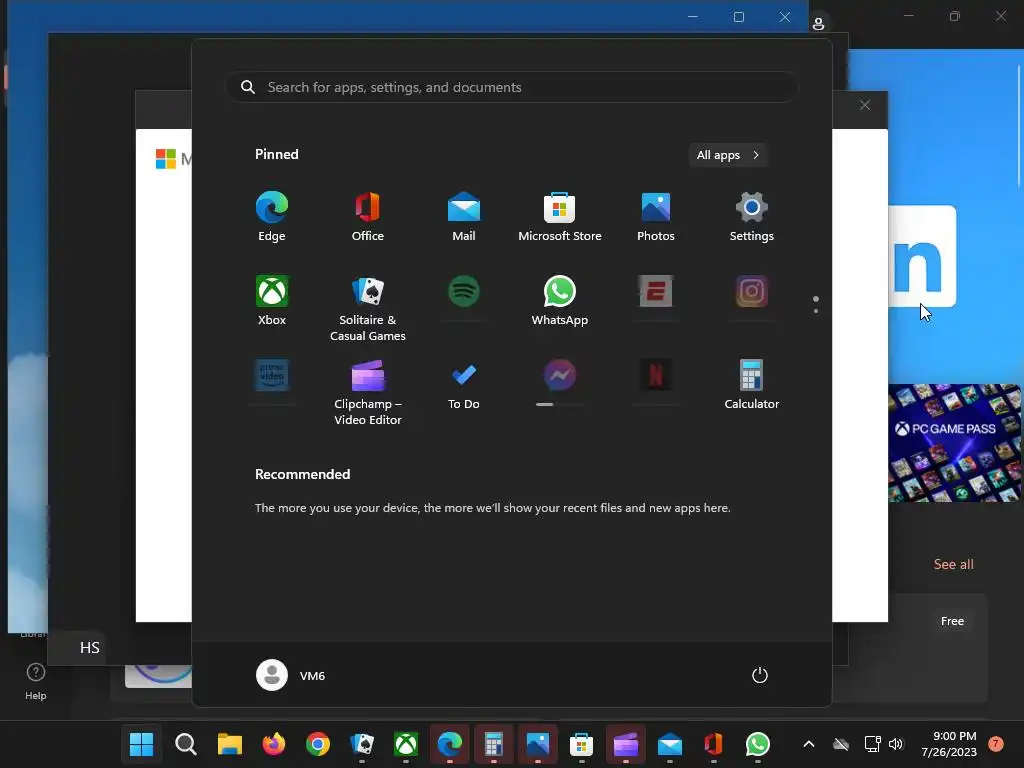
Task: Open the pinned Instagram icon
Action: [x=752, y=292]
